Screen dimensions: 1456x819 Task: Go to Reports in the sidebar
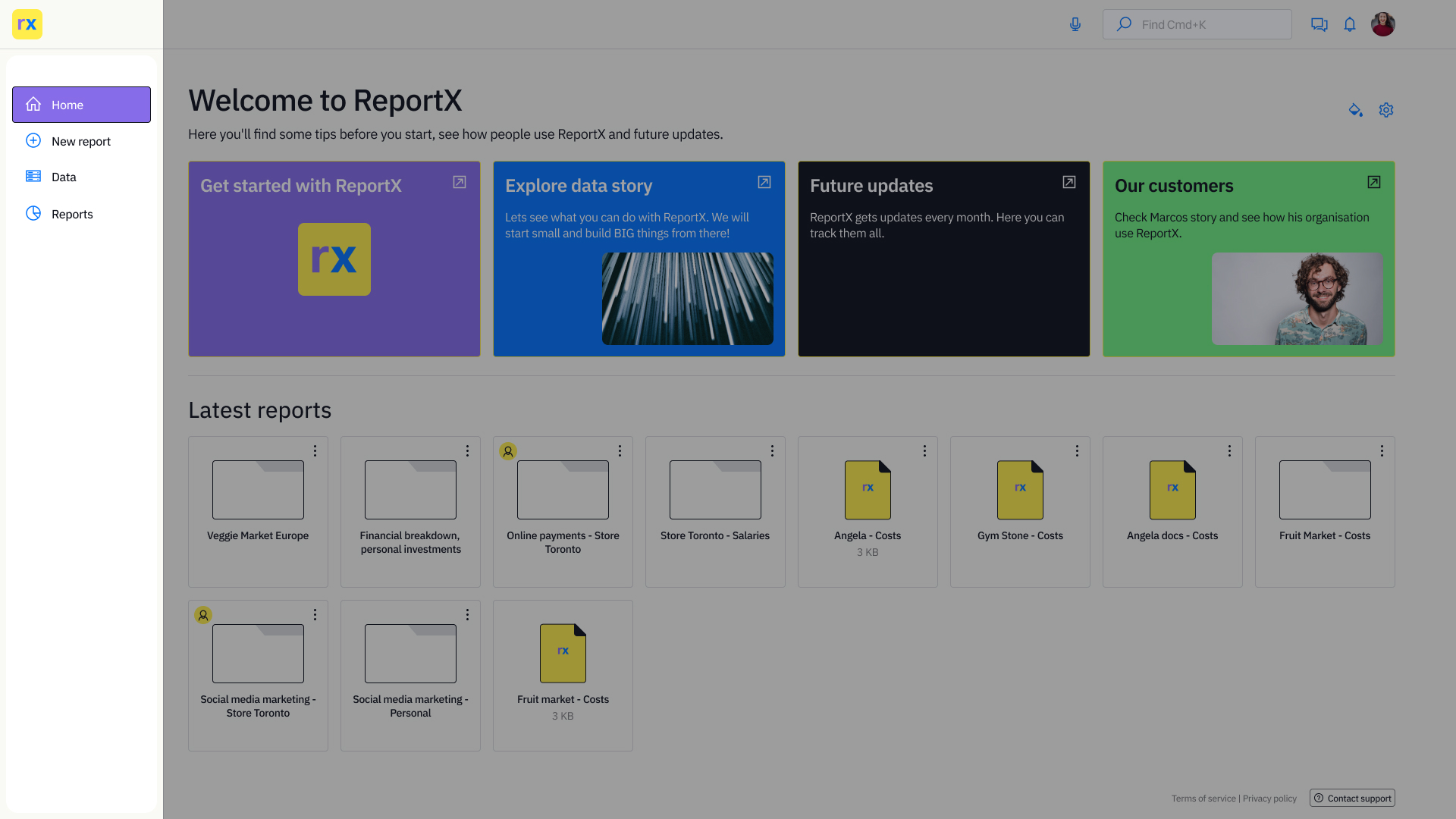pyautogui.click(x=81, y=214)
